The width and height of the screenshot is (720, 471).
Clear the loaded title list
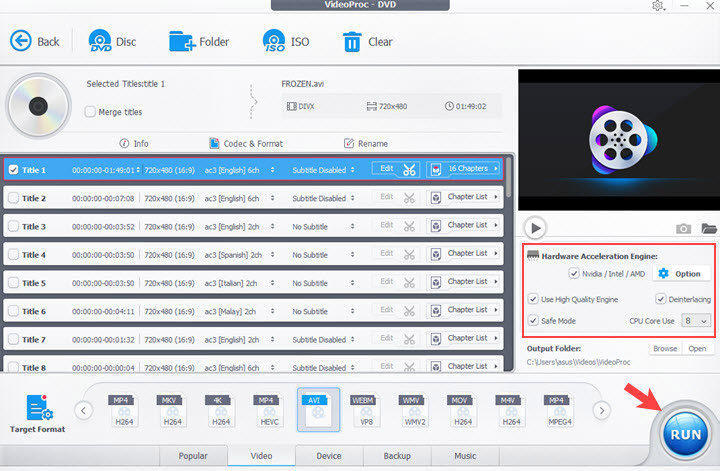(x=367, y=42)
